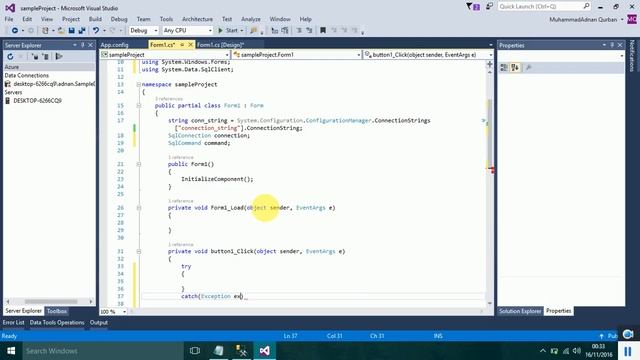Open the Architecture menu
The height and width of the screenshot is (360, 640).
point(197,19)
